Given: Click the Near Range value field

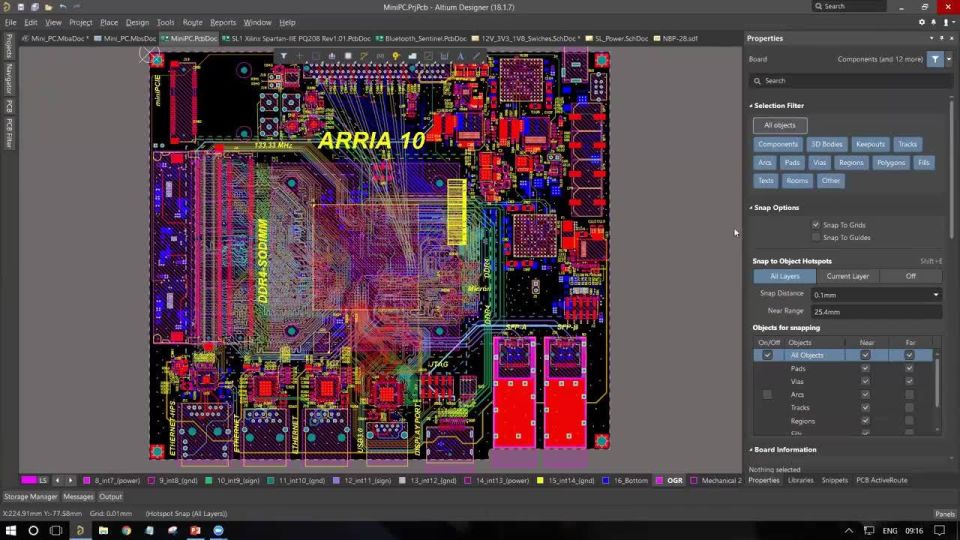Looking at the screenshot, I should (x=876, y=312).
